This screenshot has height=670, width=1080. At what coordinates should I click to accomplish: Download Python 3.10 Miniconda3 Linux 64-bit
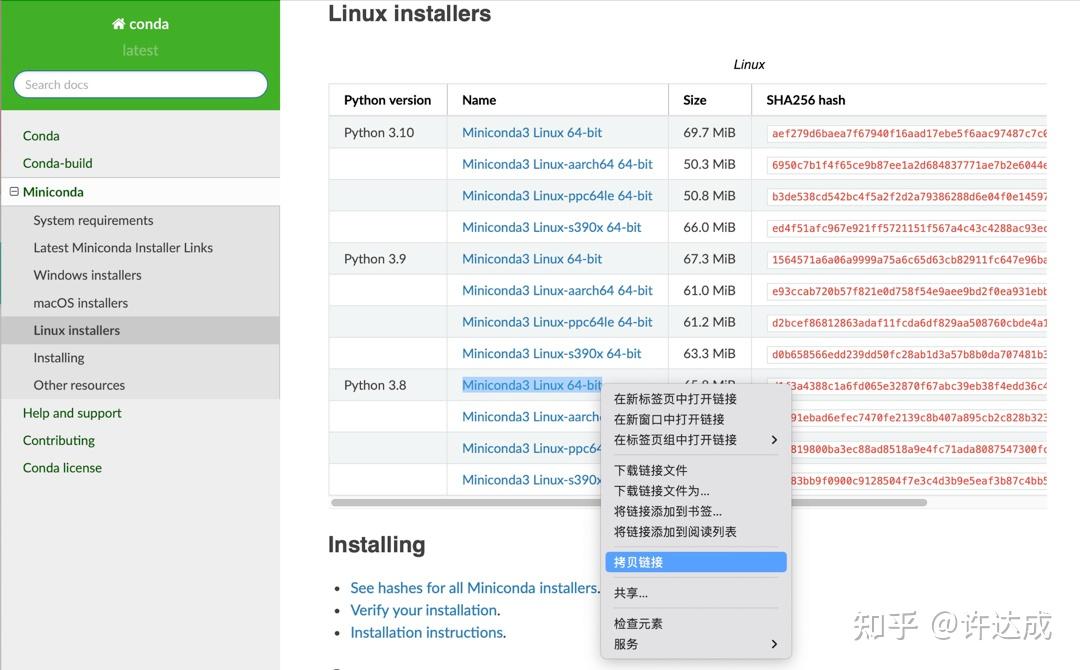(x=532, y=133)
